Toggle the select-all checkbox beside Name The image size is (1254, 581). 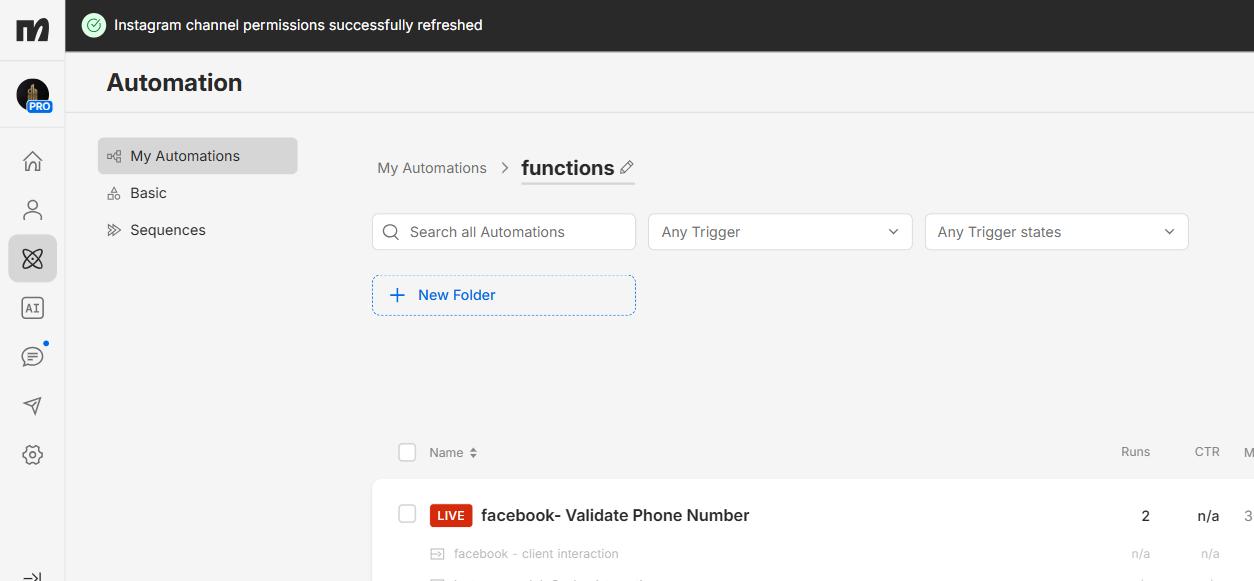point(407,452)
